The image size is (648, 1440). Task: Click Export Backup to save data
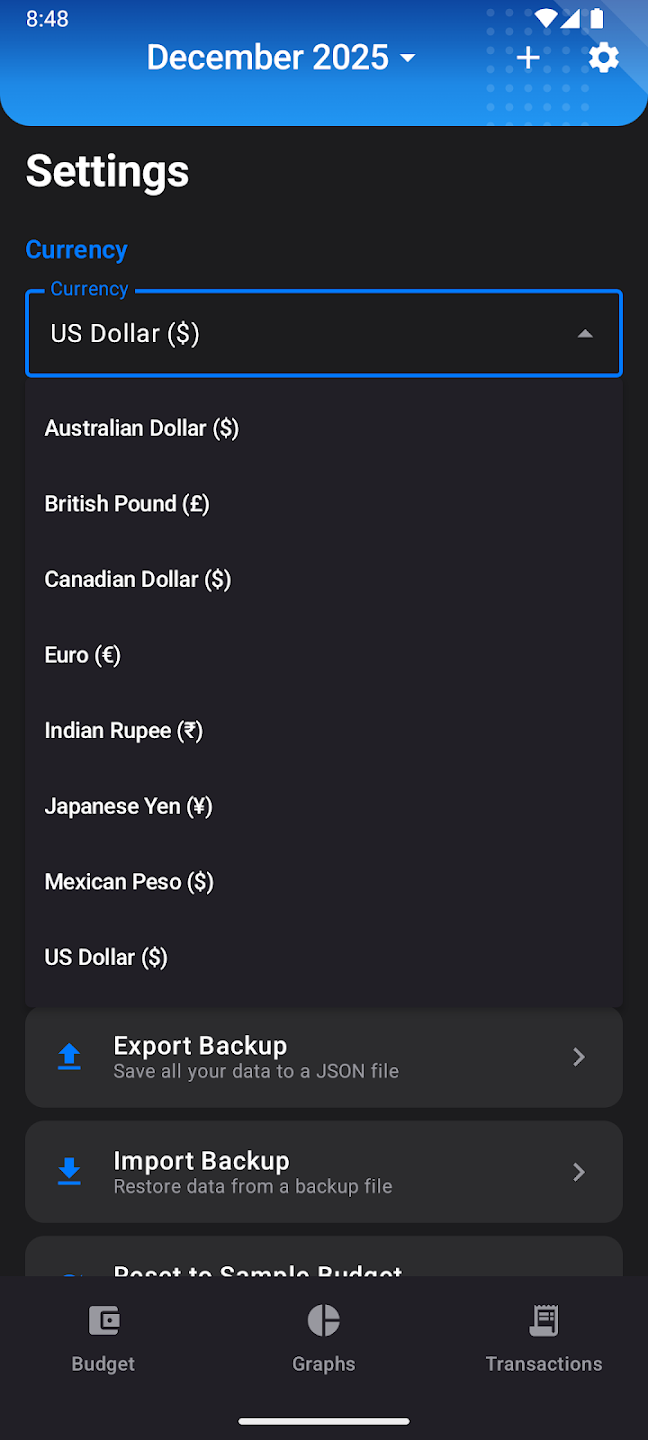(323, 1056)
